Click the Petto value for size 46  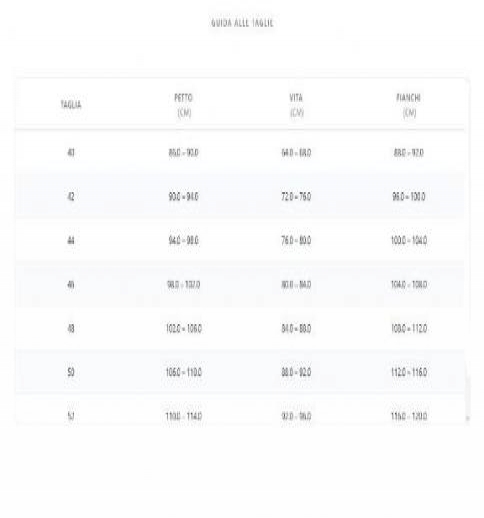tap(184, 285)
